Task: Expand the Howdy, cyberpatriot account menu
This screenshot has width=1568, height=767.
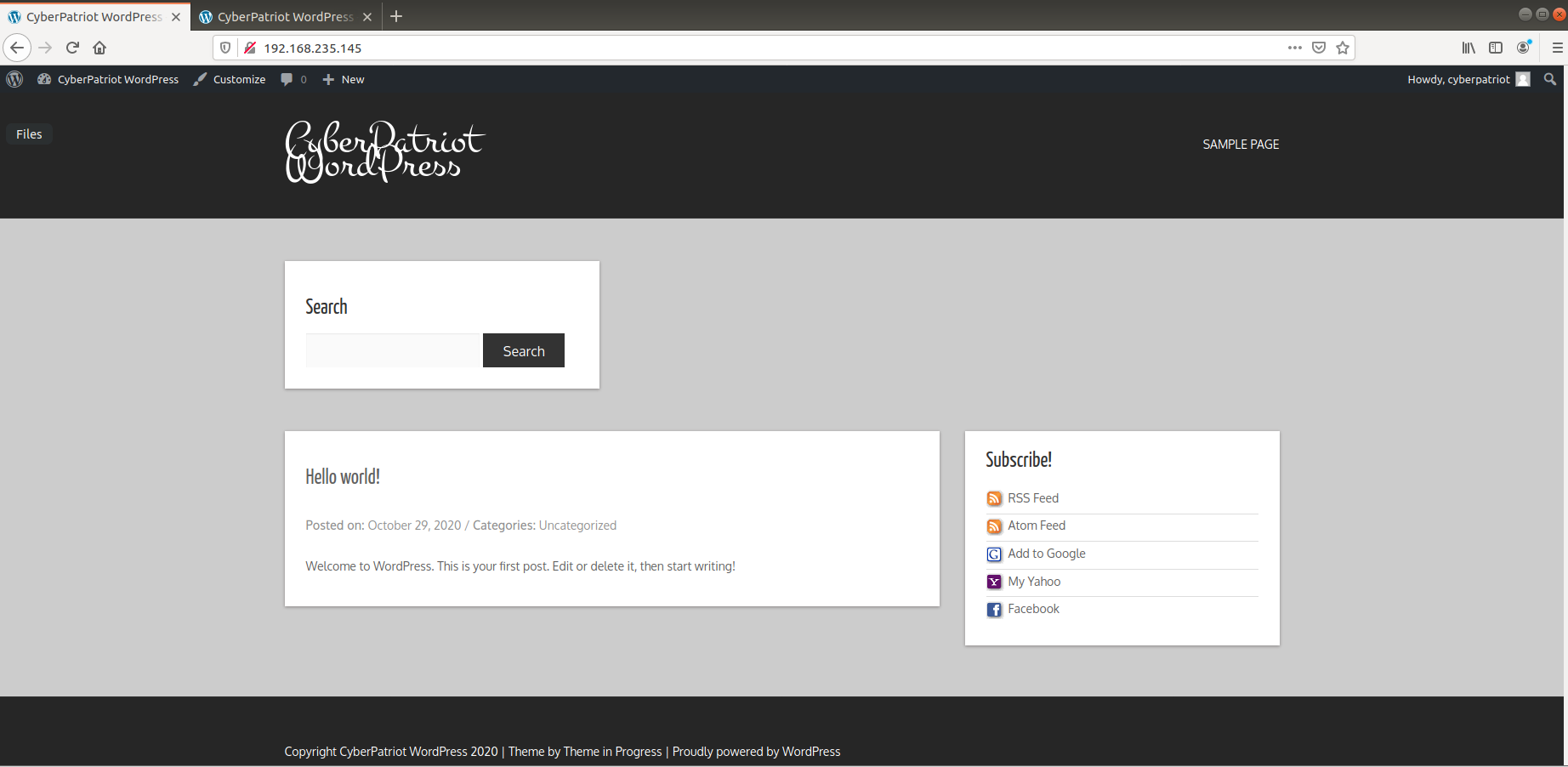Action: (1468, 79)
